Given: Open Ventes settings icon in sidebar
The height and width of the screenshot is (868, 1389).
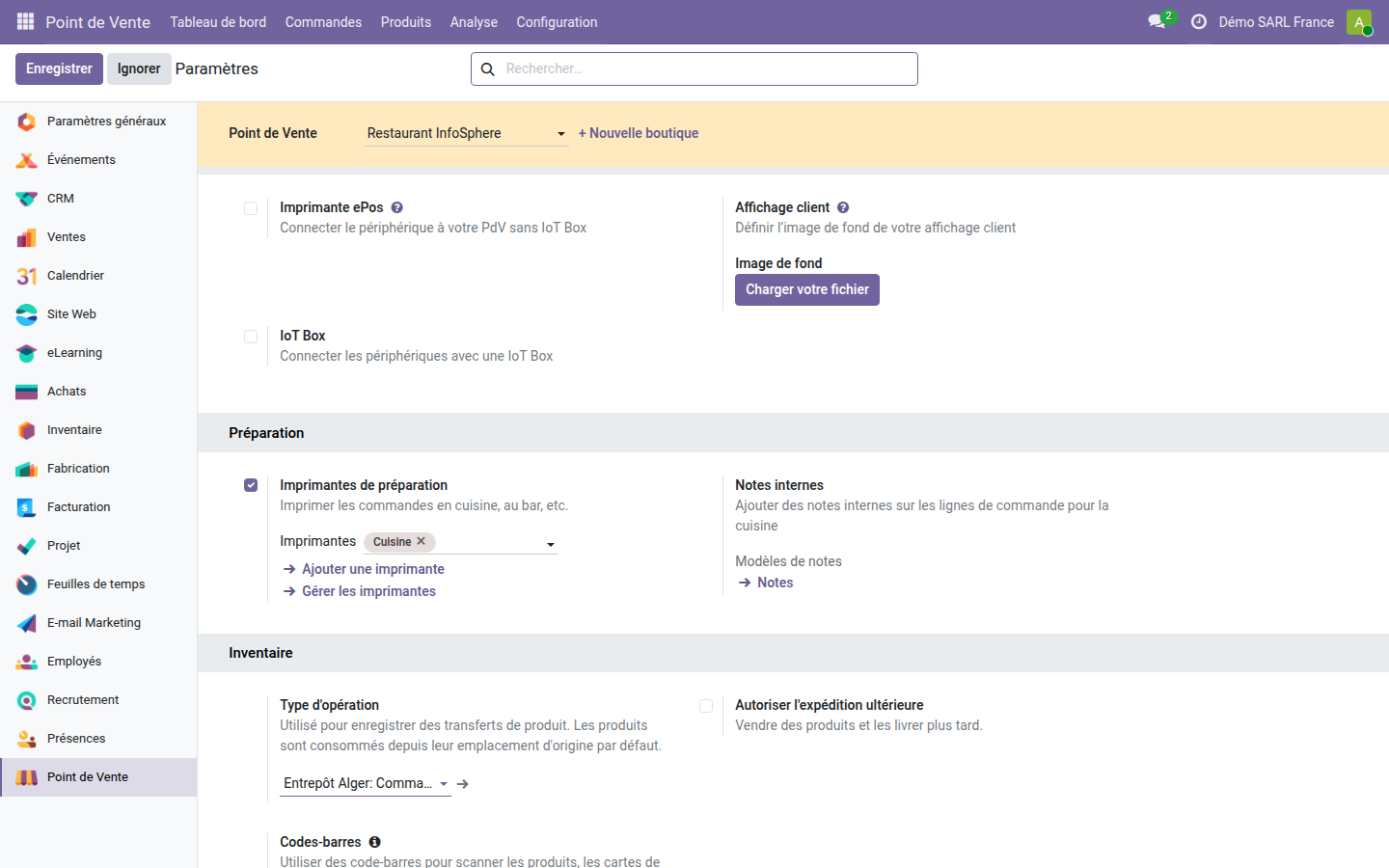Looking at the screenshot, I should pyautogui.click(x=27, y=237).
